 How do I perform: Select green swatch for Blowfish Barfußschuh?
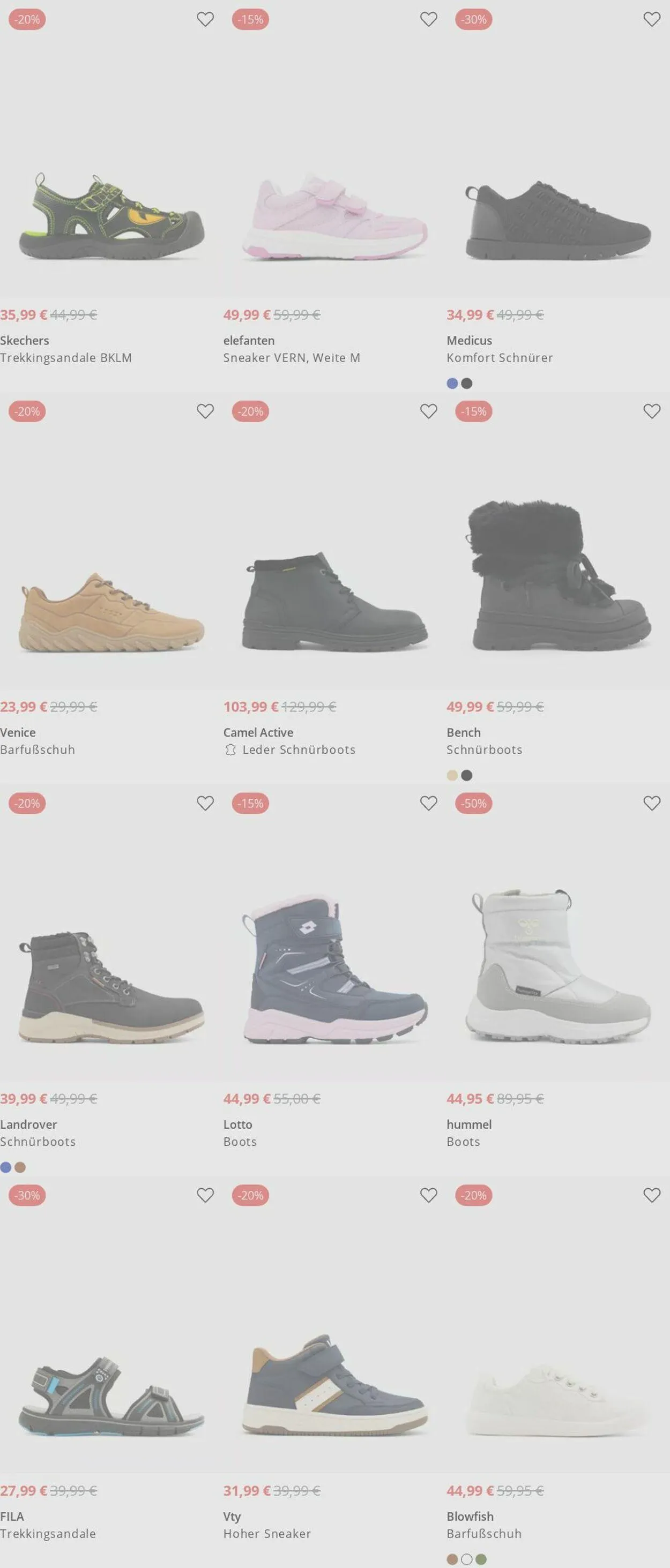point(481,1559)
